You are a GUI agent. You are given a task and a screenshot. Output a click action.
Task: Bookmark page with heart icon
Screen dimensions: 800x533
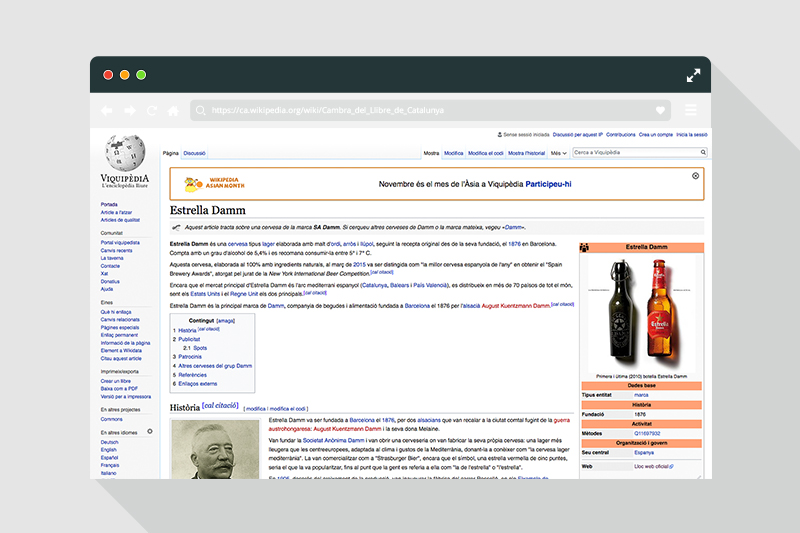click(660, 110)
